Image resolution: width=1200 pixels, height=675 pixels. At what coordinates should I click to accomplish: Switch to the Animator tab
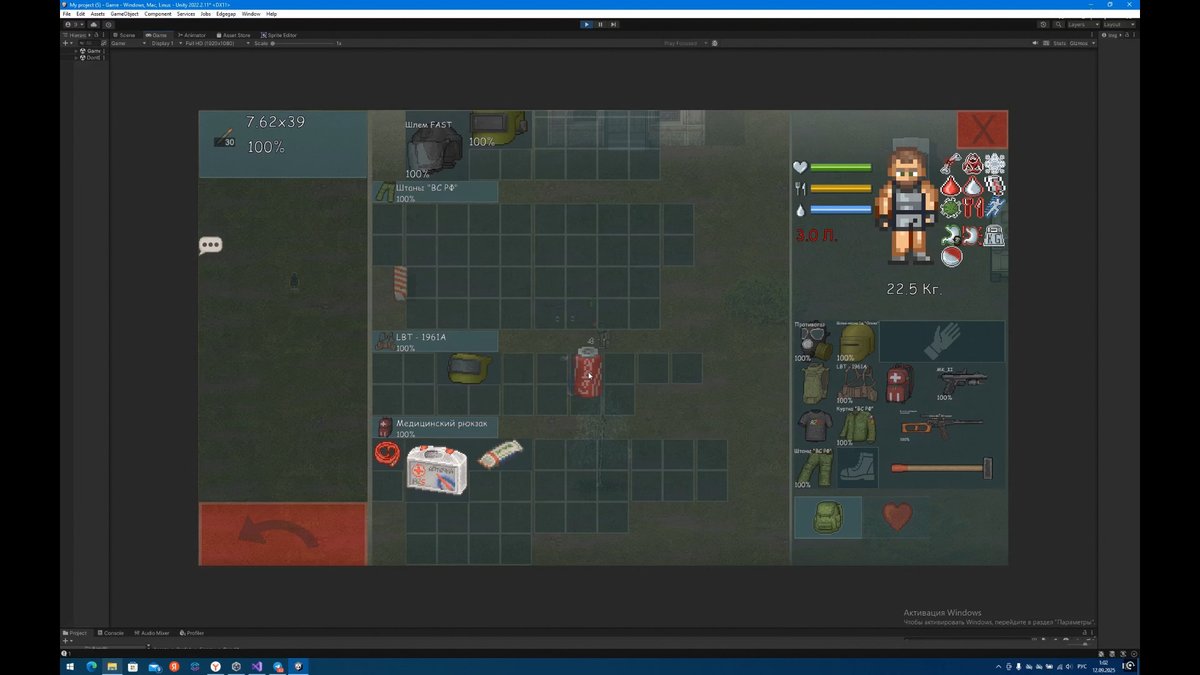pos(192,35)
